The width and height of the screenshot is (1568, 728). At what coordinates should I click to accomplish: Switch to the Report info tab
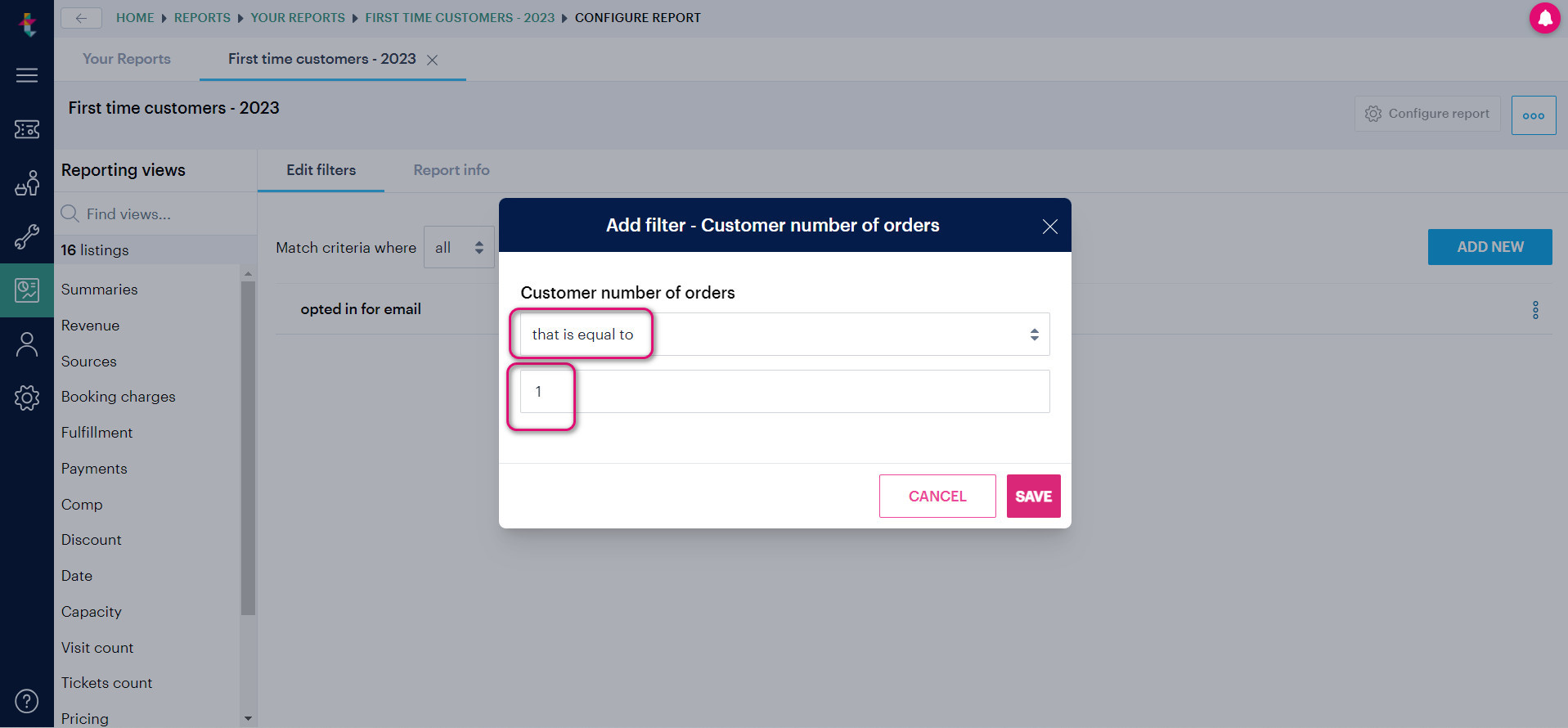(451, 170)
